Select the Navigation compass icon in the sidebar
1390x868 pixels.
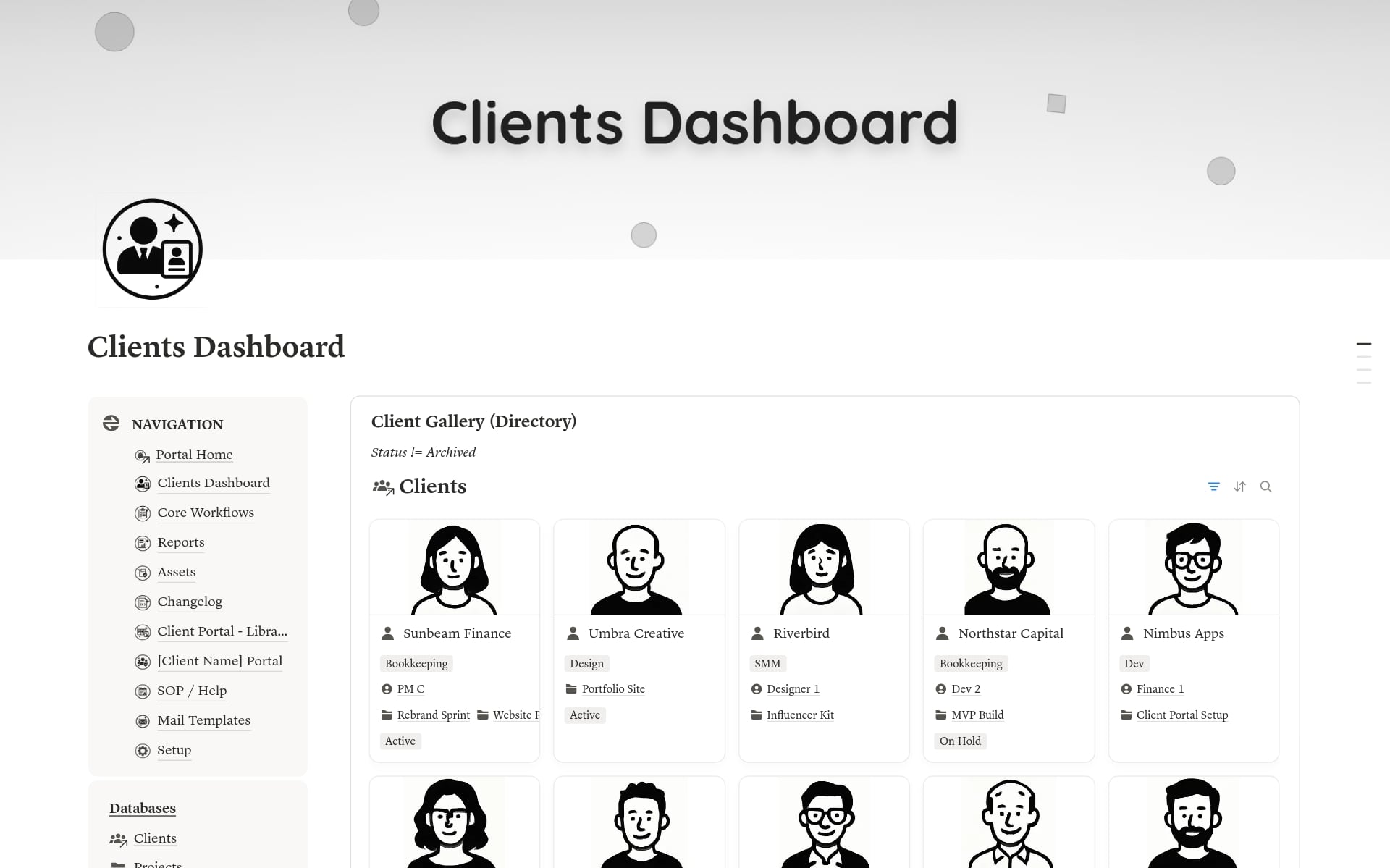click(111, 424)
